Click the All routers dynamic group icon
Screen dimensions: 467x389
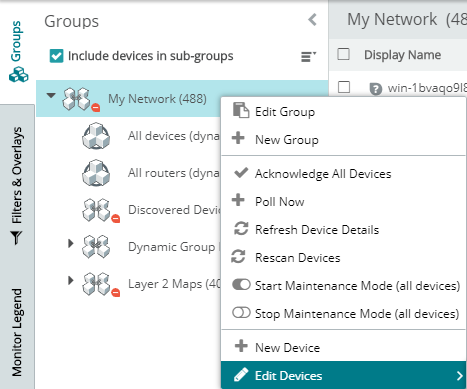point(96,173)
